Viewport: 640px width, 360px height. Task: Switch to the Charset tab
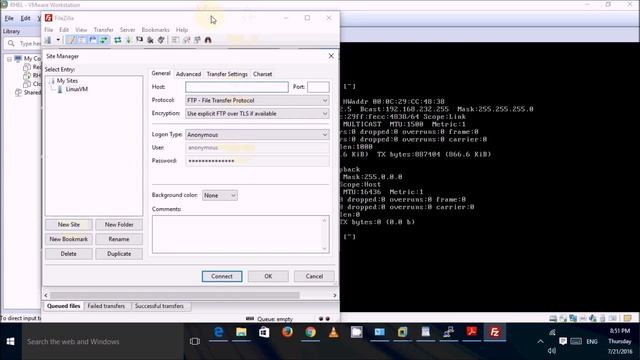point(262,74)
